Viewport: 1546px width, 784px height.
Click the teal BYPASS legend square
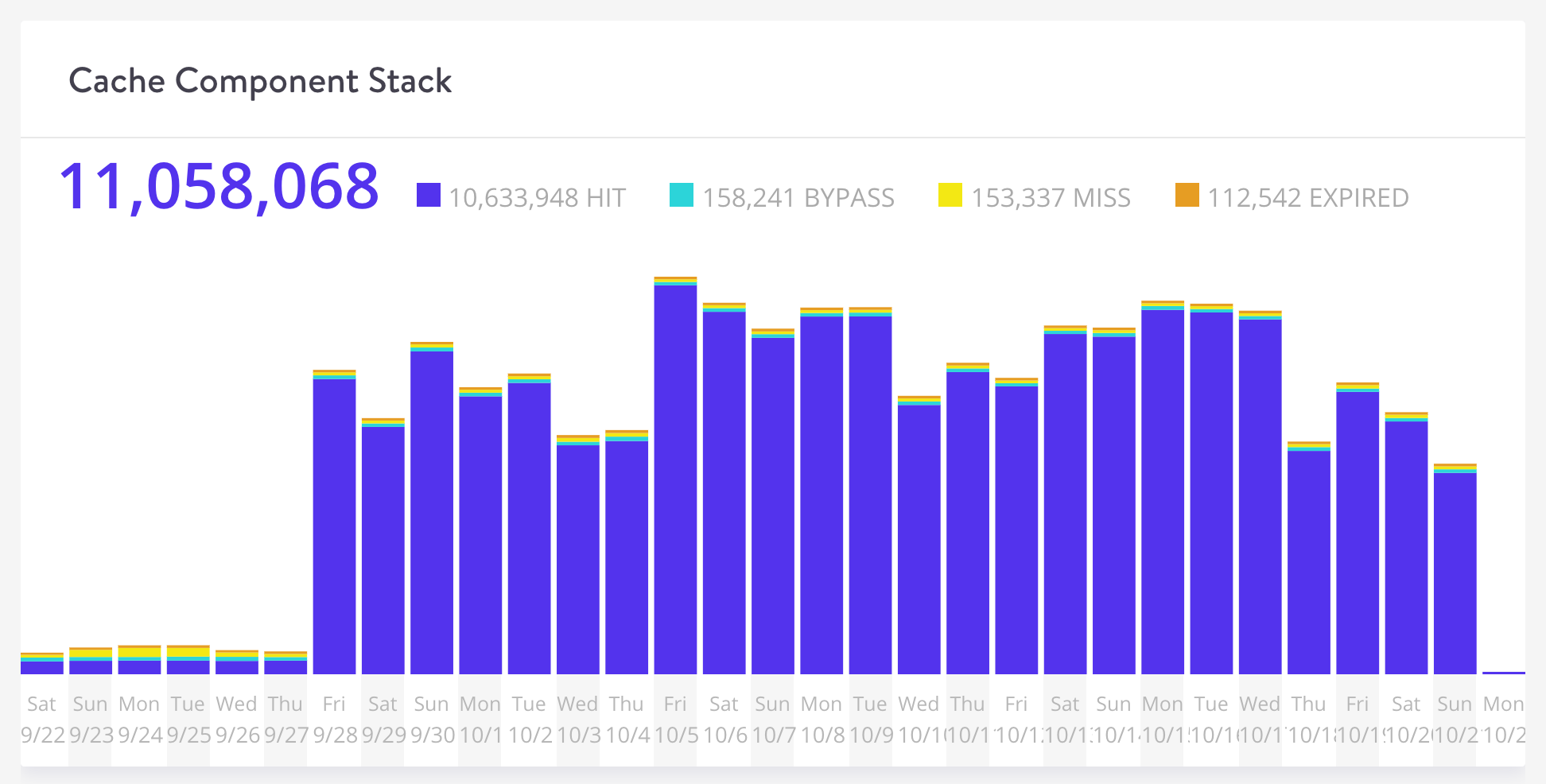click(680, 196)
